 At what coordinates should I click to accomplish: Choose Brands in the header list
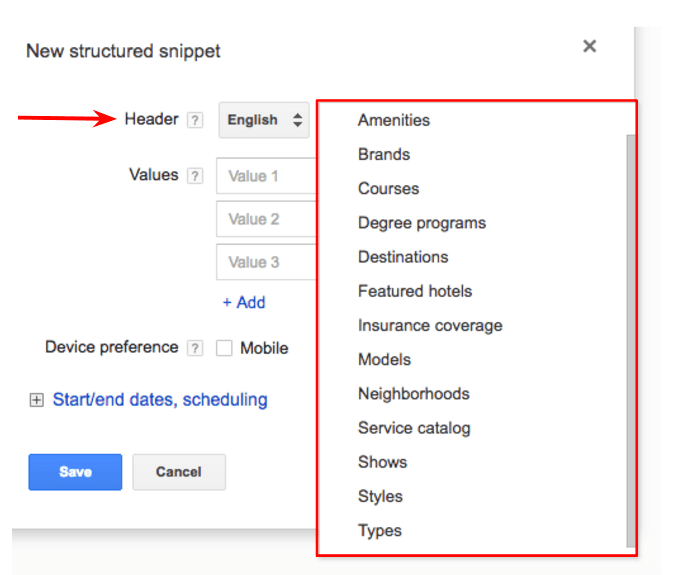click(384, 154)
